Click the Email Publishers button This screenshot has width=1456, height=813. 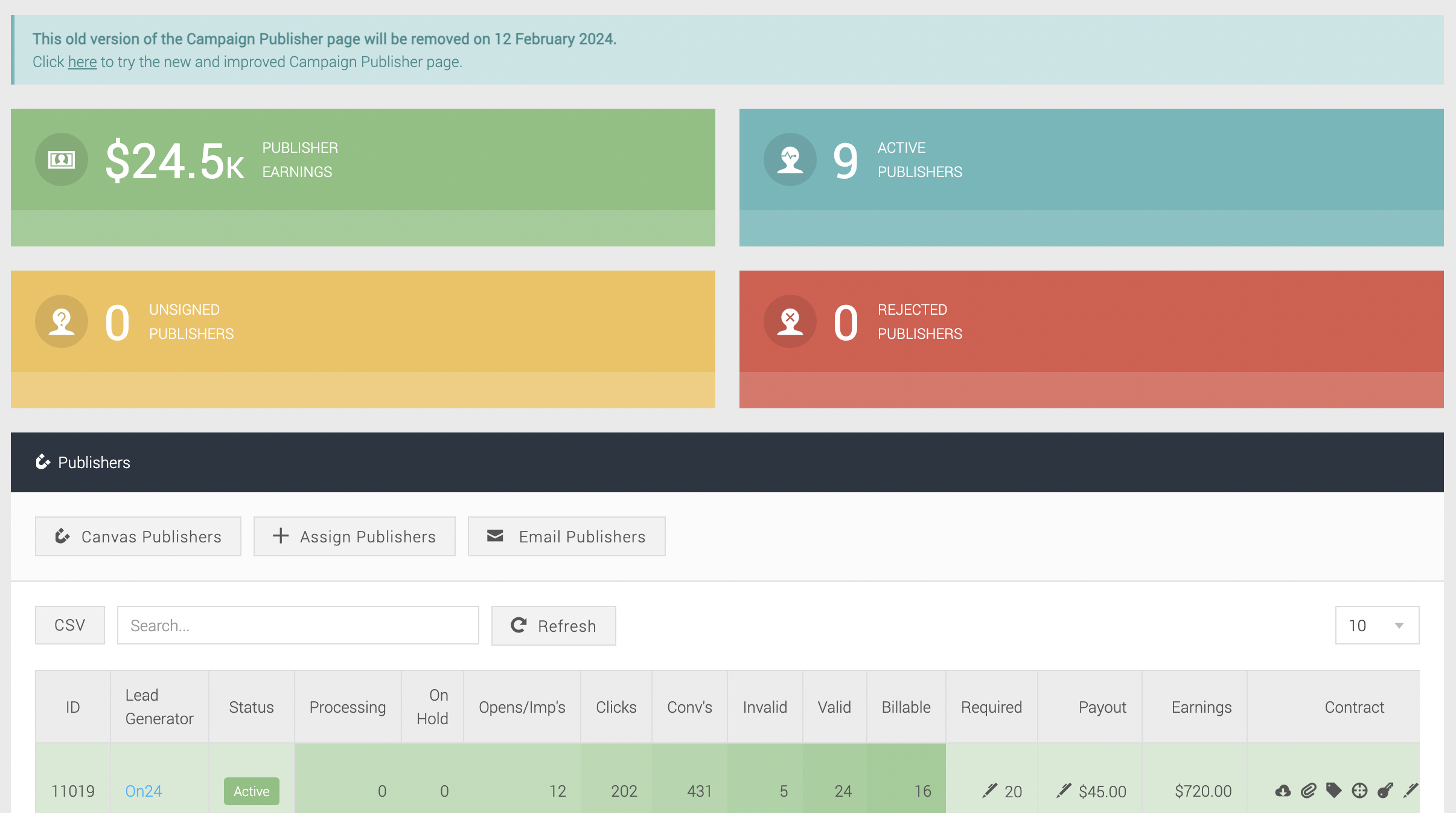pyautogui.click(x=566, y=536)
